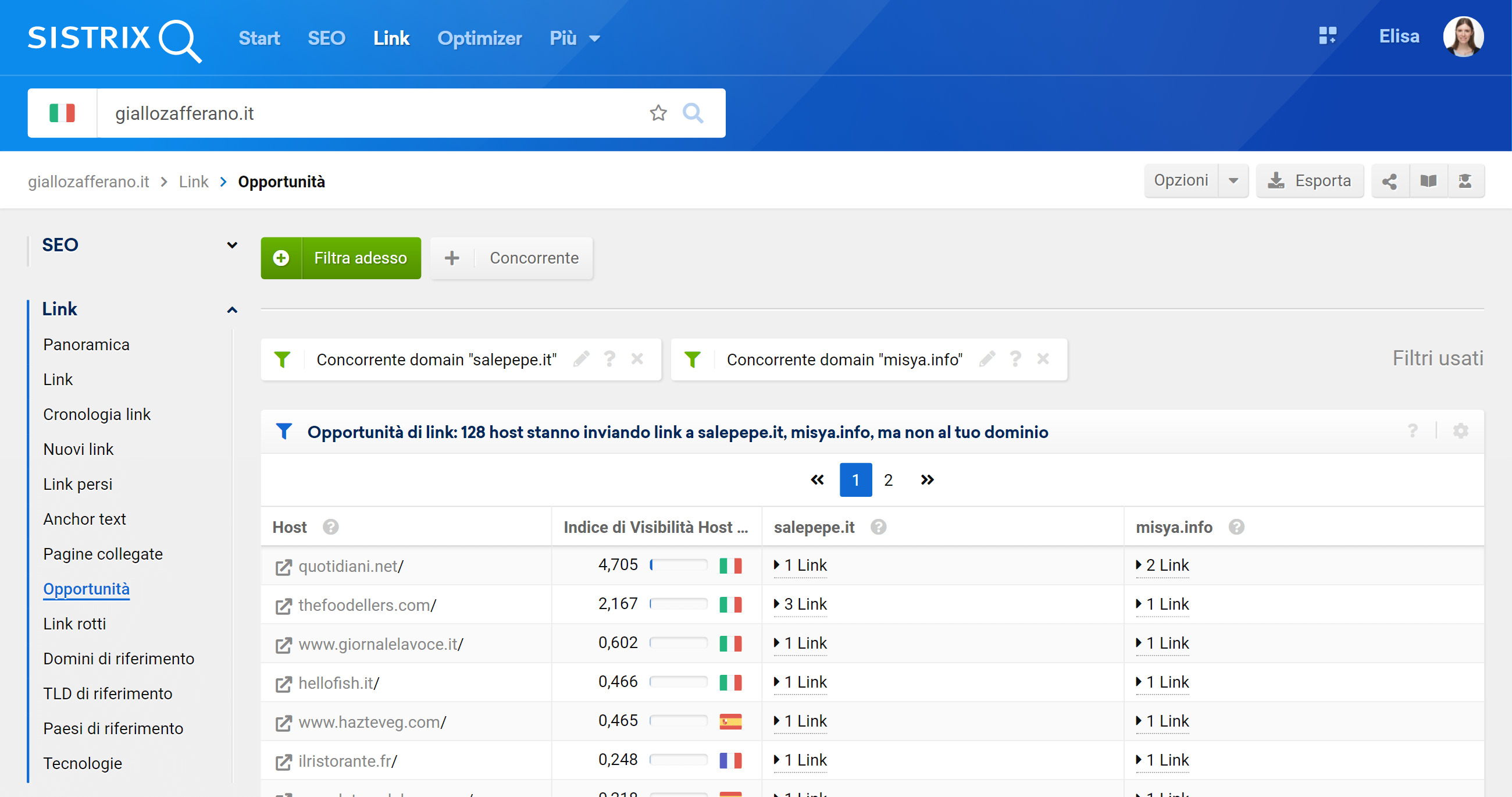The height and width of the screenshot is (797, 1512).
Task: Expand 3 Link for thefoodellers.com
Action: coord(801,604)
